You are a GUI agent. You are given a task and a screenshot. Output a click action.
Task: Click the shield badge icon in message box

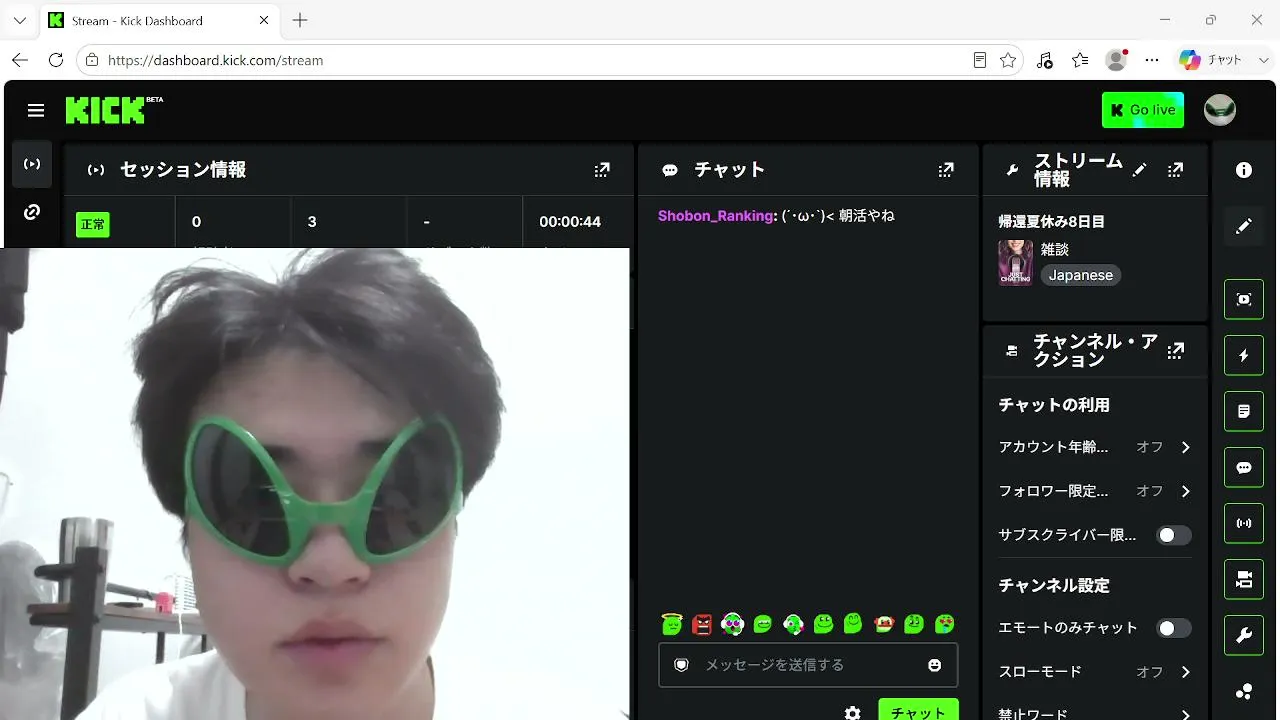(x=682, y=665)
